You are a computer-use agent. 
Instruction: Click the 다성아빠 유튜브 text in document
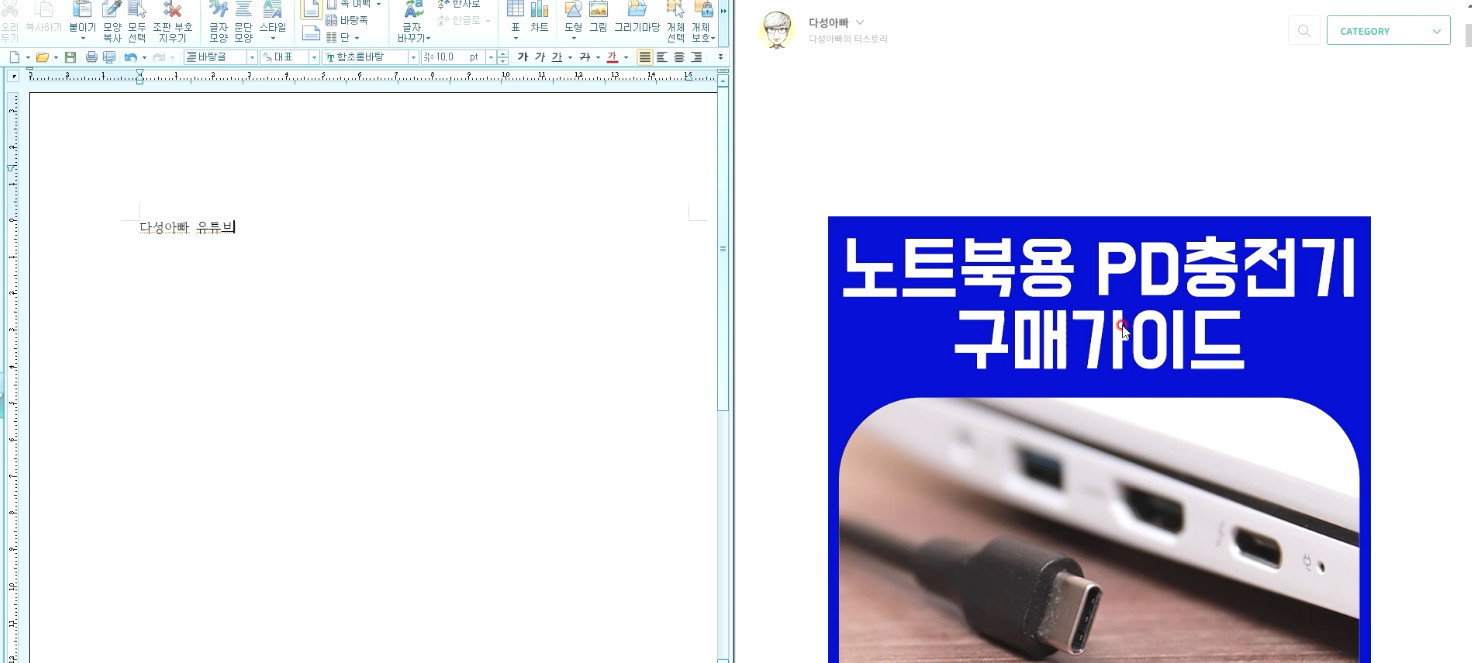[187, 227]
